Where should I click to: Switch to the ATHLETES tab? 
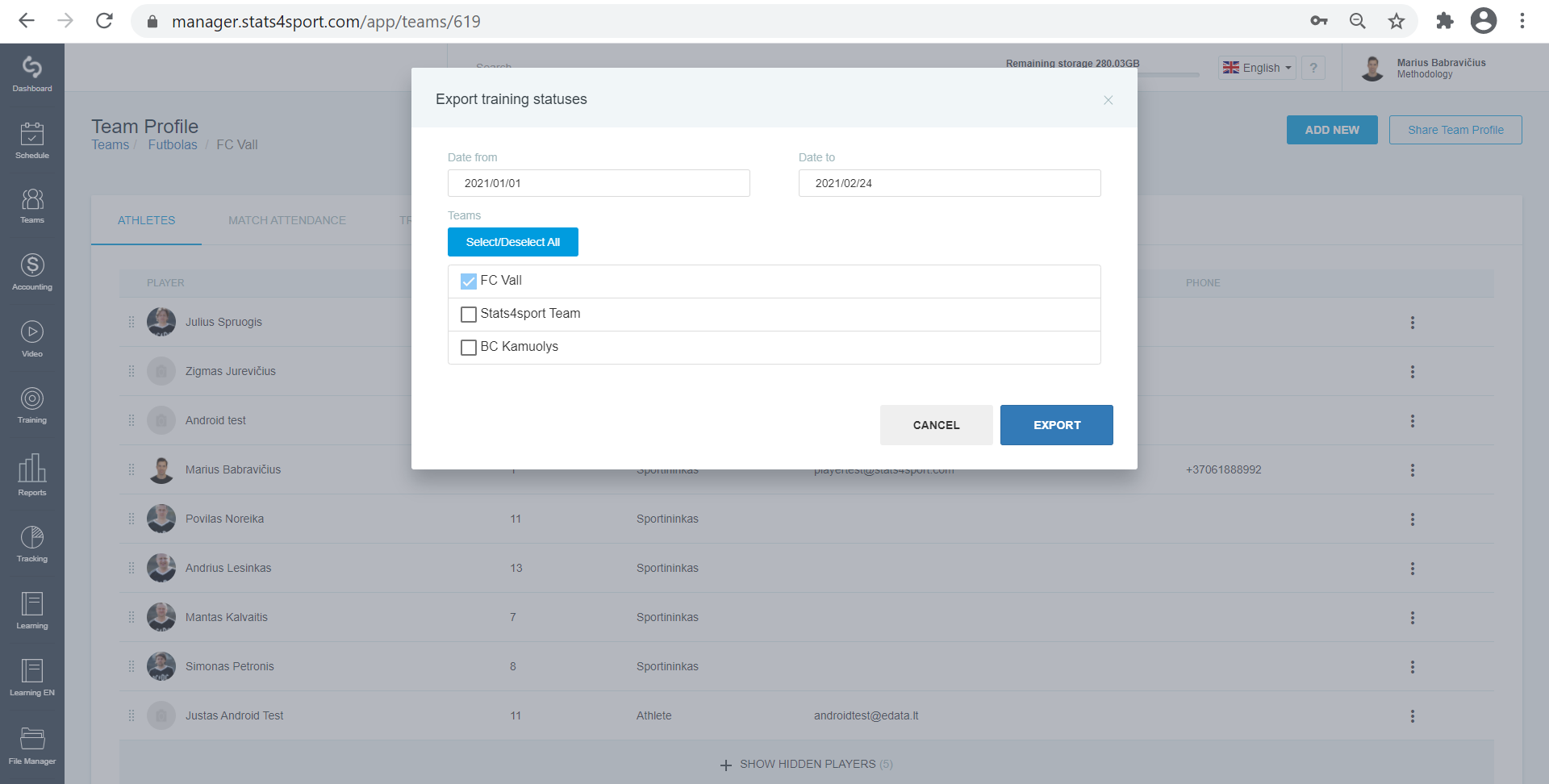point(146,220)
